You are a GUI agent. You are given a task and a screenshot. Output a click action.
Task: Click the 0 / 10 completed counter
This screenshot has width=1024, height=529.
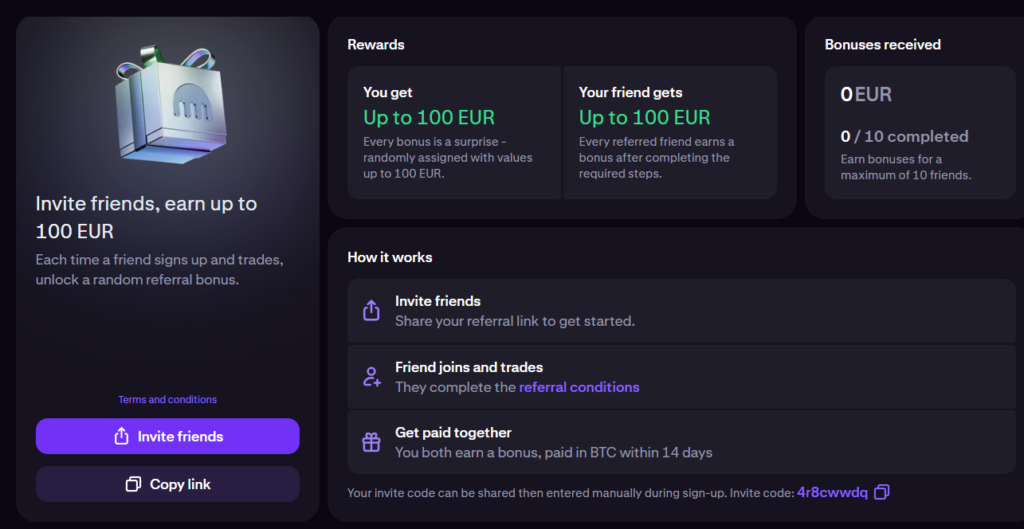point(904,136)
